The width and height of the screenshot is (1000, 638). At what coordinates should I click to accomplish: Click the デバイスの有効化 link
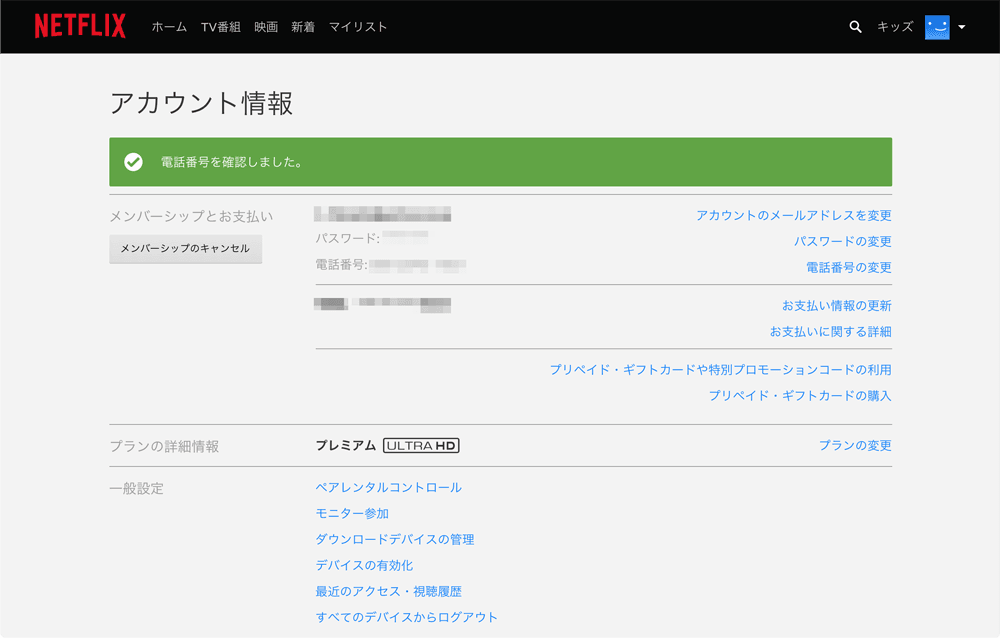[364, 566]
